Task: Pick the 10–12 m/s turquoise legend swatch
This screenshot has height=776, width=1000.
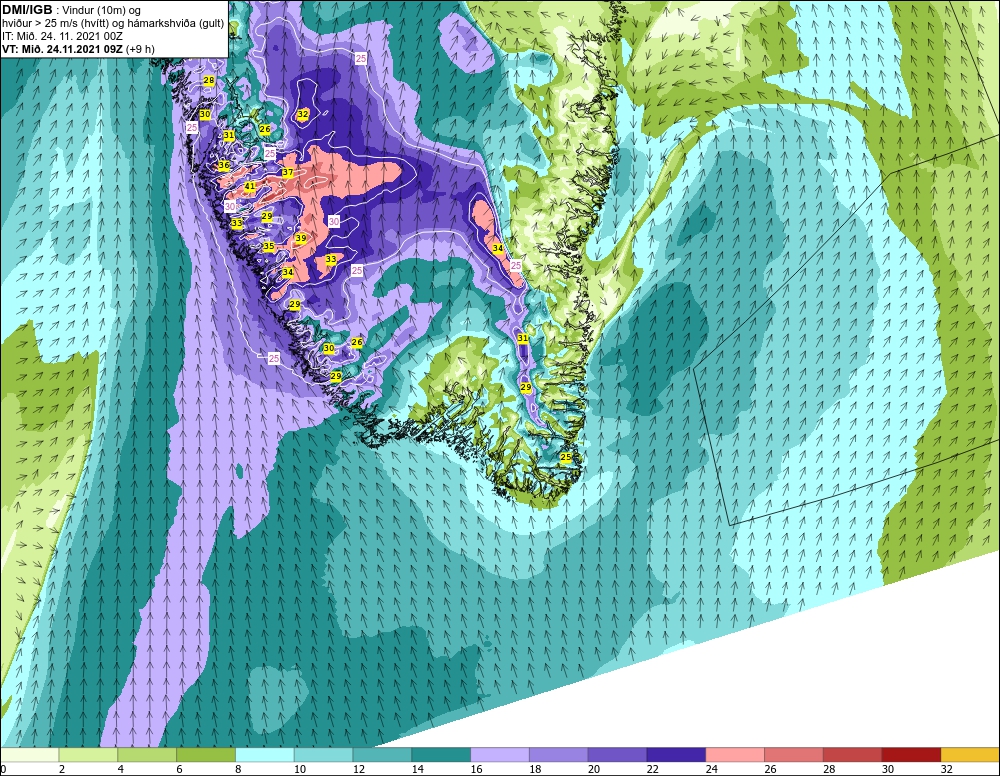Action: (323, 754)
